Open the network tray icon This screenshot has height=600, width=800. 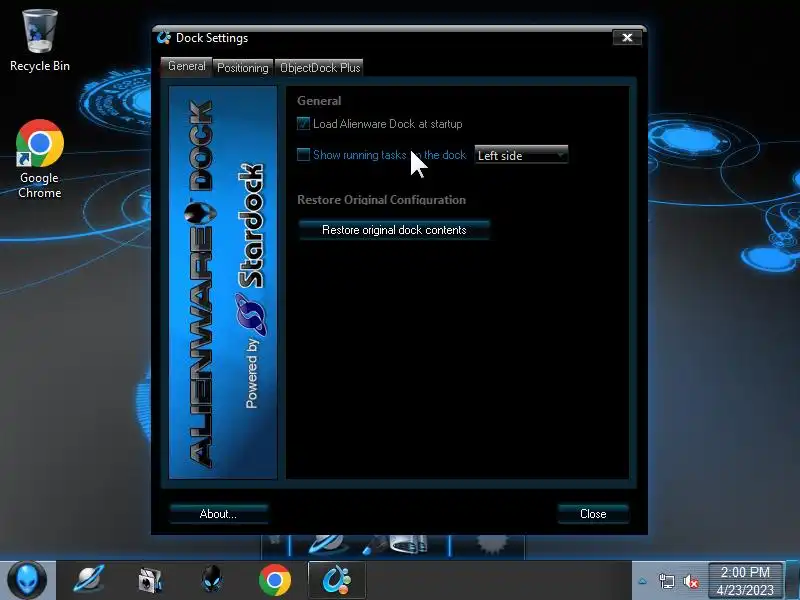coord(666,581)
